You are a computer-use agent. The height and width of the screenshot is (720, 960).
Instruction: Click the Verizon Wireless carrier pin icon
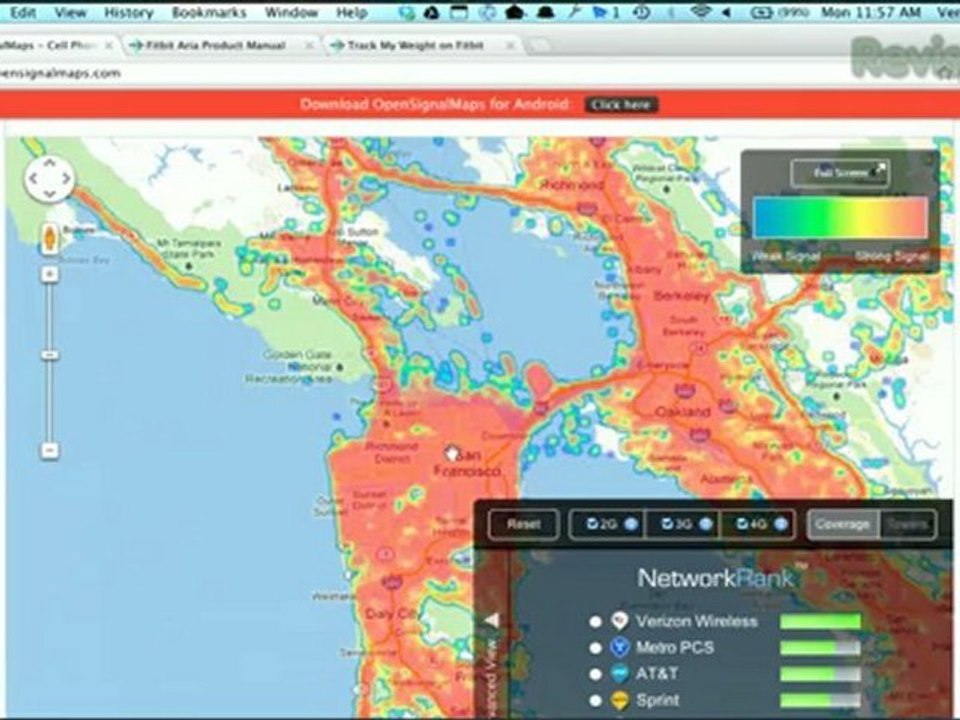[x=620, y=621]
